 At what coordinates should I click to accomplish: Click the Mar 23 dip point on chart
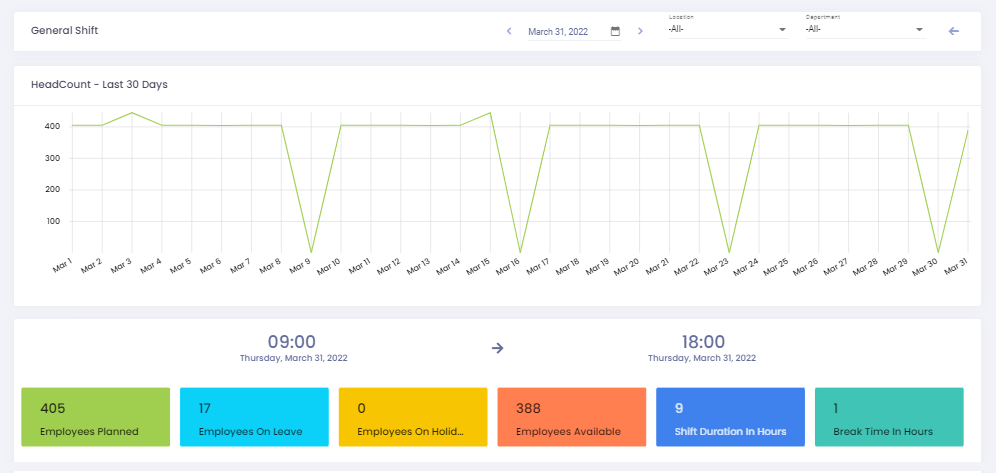[x=729, y=253]
